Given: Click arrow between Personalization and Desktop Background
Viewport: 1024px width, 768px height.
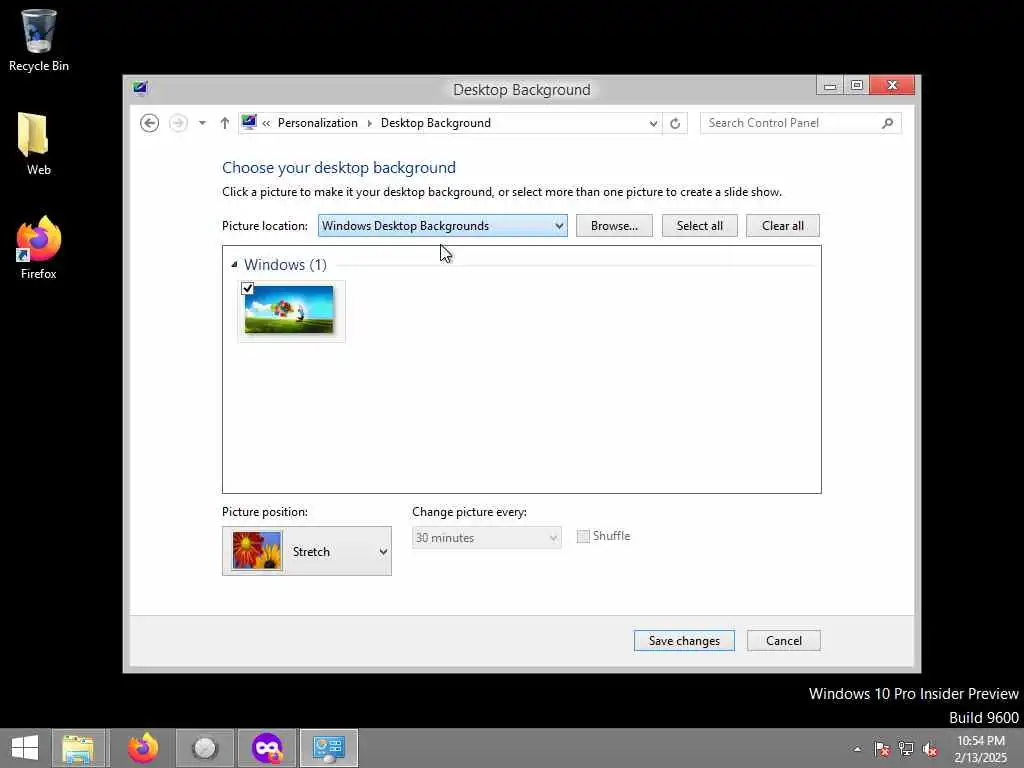Looking at the screenshot, I should pyautogui.click(x=370, y=123).
